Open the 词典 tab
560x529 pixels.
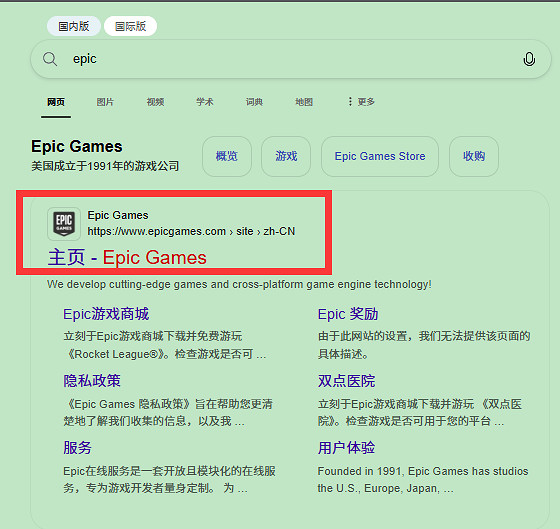254,102
